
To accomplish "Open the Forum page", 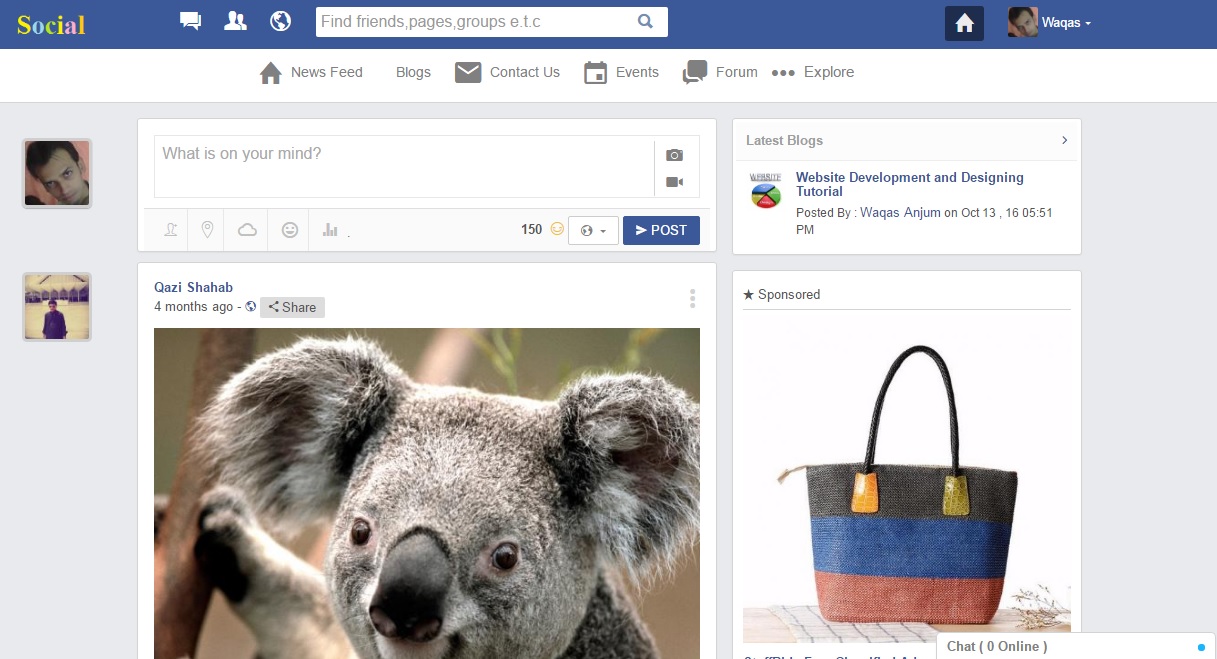I will point(720,72).
